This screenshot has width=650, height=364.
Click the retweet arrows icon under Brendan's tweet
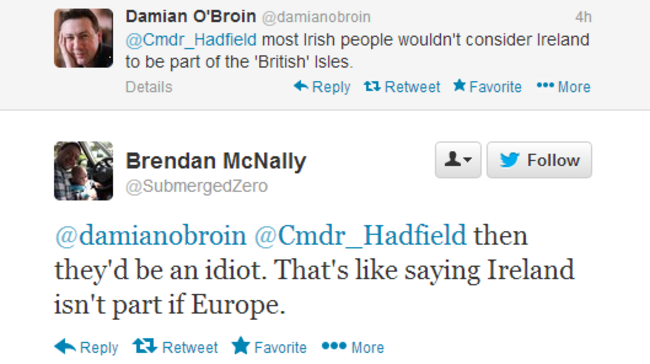pyautogui.click(x=145, y=346)
